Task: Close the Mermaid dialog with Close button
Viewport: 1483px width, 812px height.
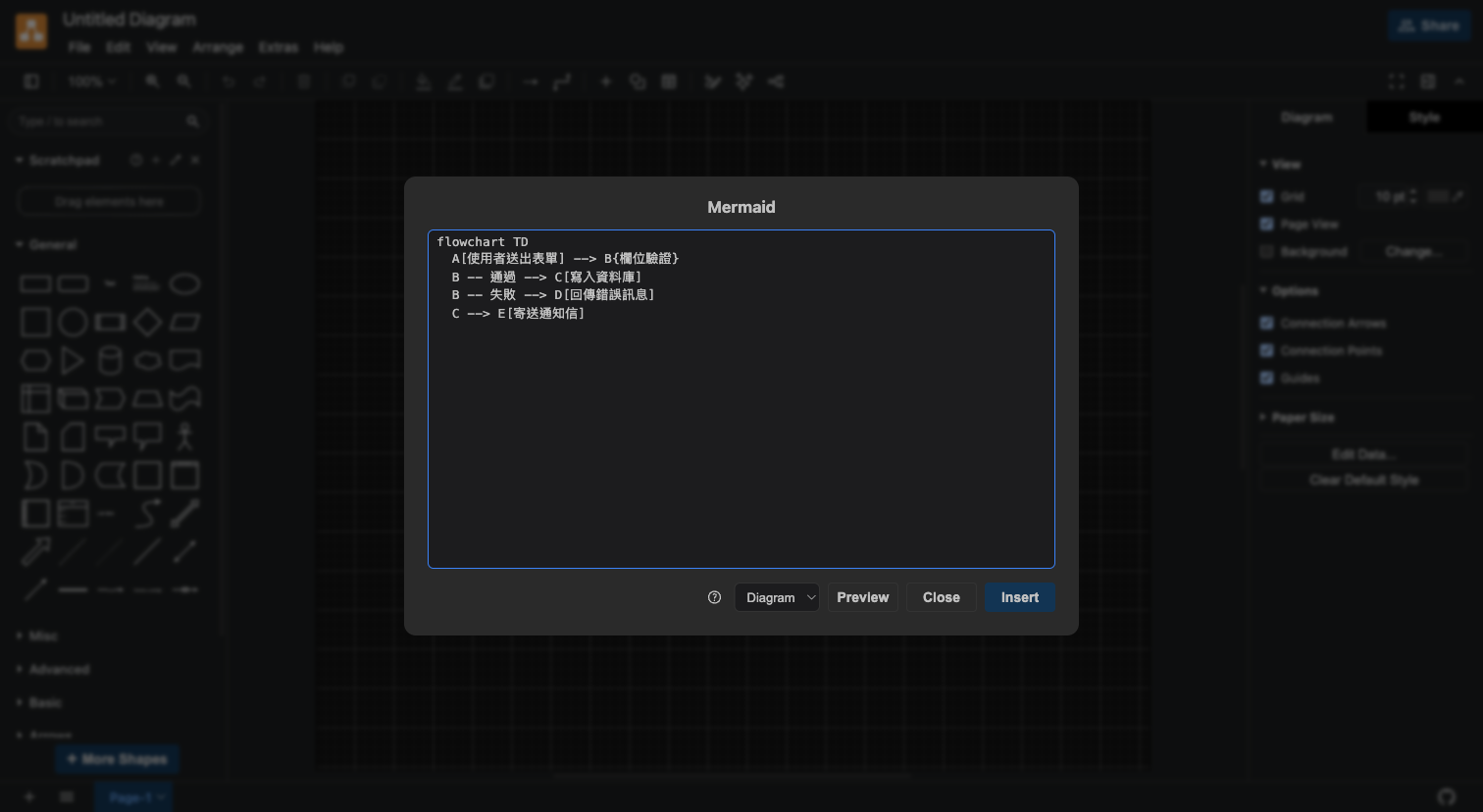Action: 942,597
